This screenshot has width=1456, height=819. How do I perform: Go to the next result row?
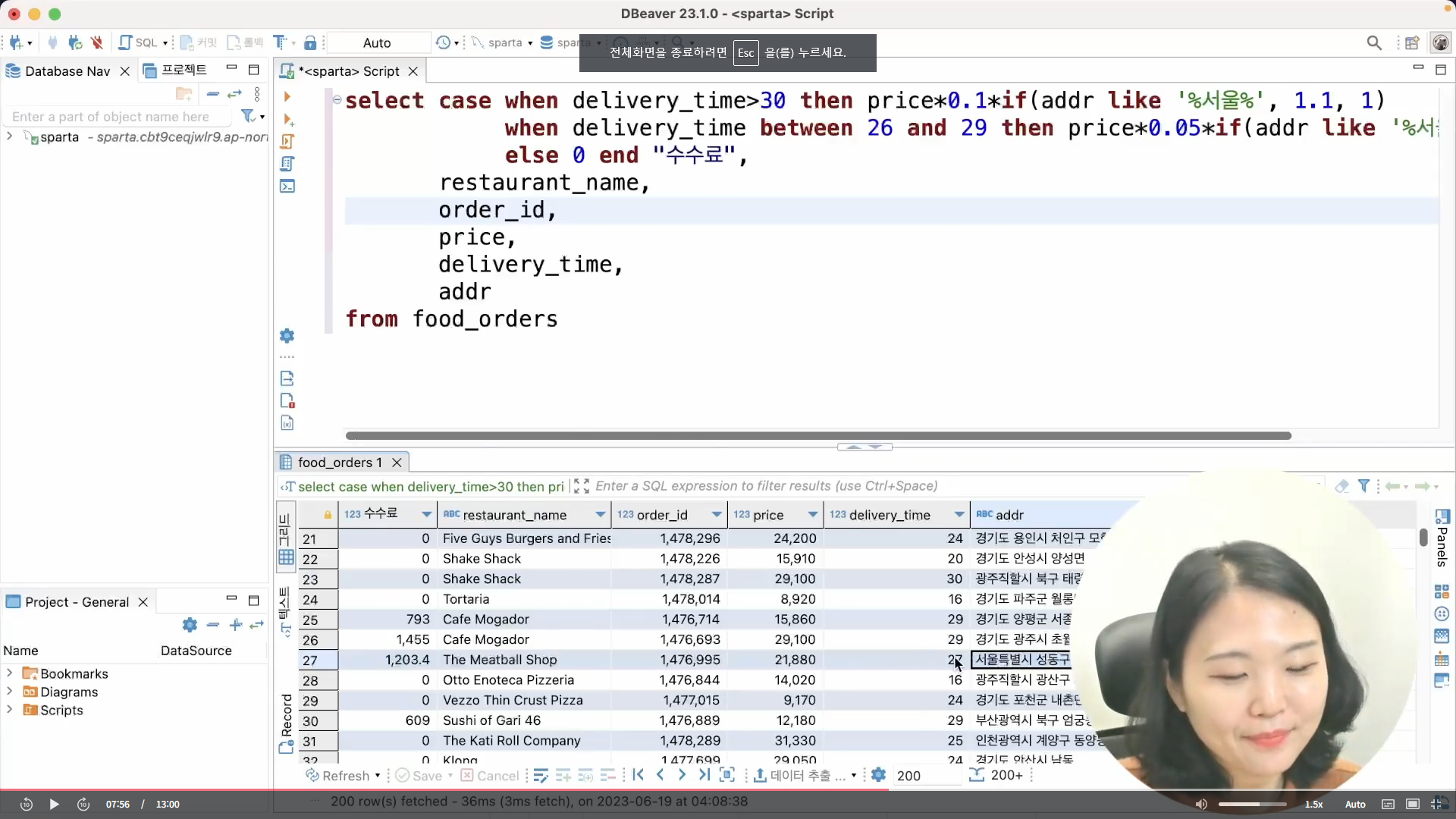(x=682, y=775)
